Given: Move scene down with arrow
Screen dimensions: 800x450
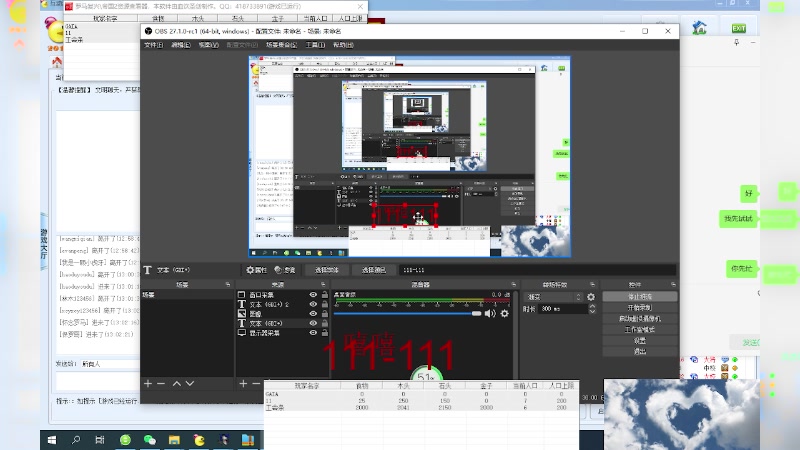Looking at the screenshot, I should pos(190,383).
